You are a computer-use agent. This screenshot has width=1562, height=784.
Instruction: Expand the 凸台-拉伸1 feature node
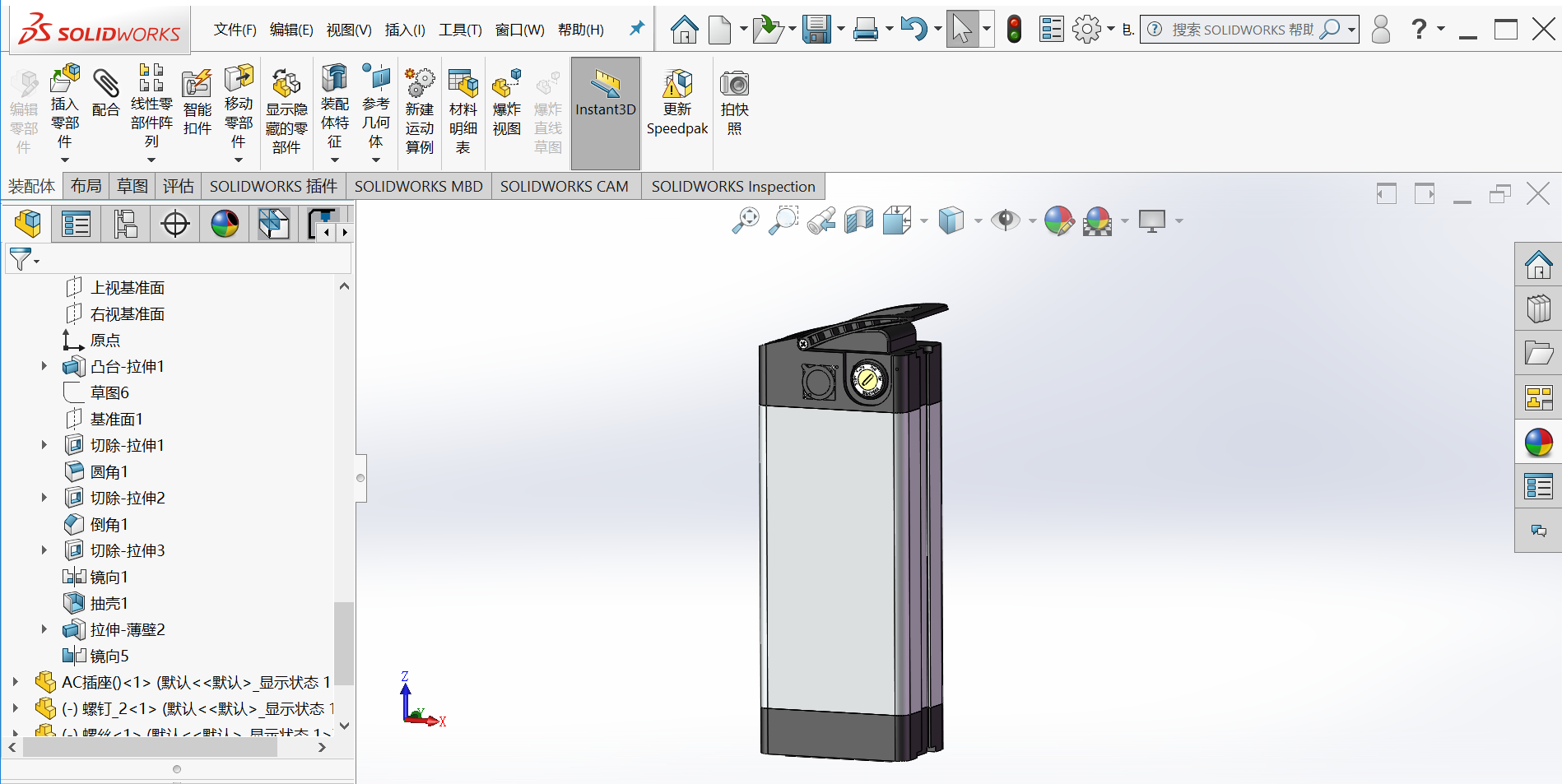pos(44,366)
